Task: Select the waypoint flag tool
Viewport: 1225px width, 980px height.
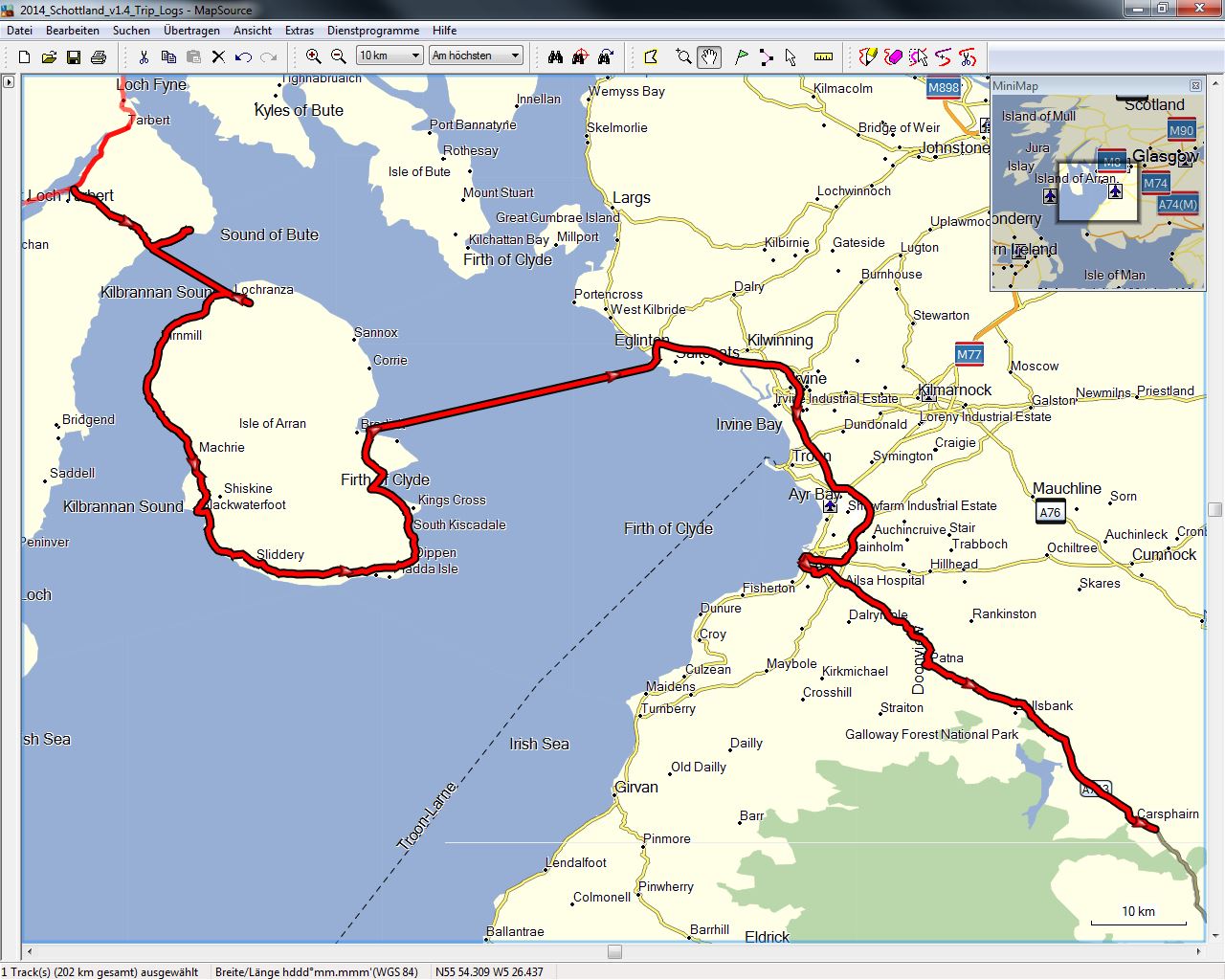Action: (x=742, y=57)
